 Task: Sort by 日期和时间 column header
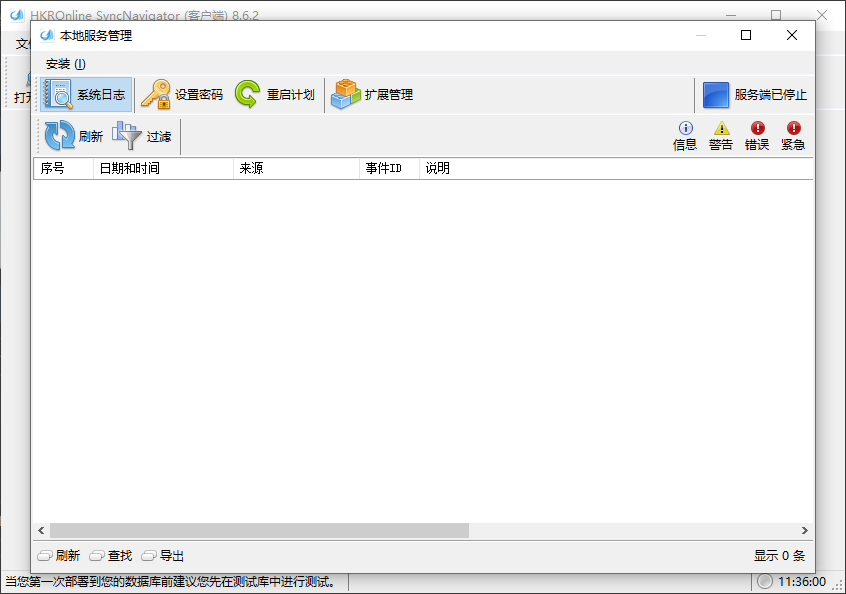163,168
